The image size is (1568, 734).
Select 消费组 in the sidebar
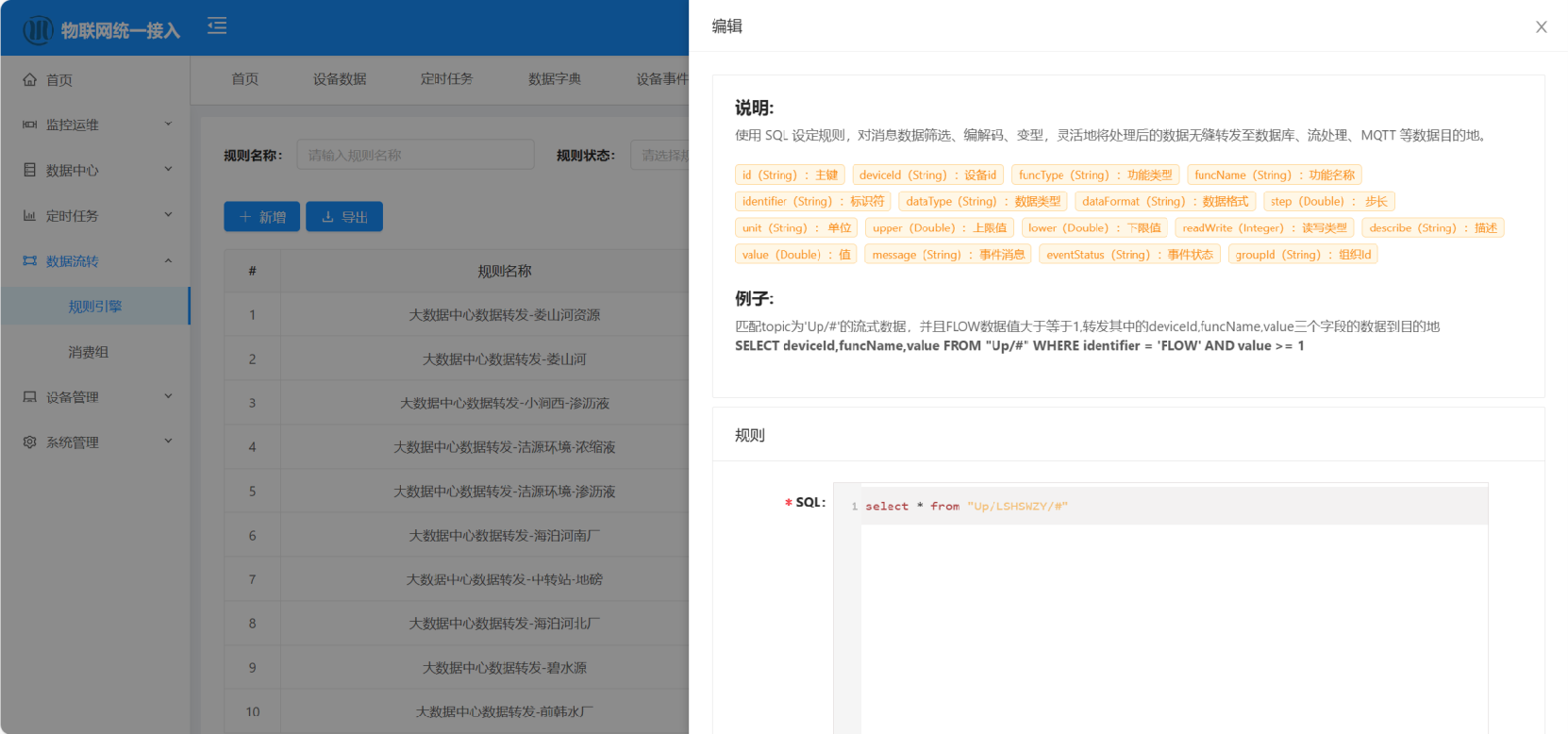pos(89,352)
